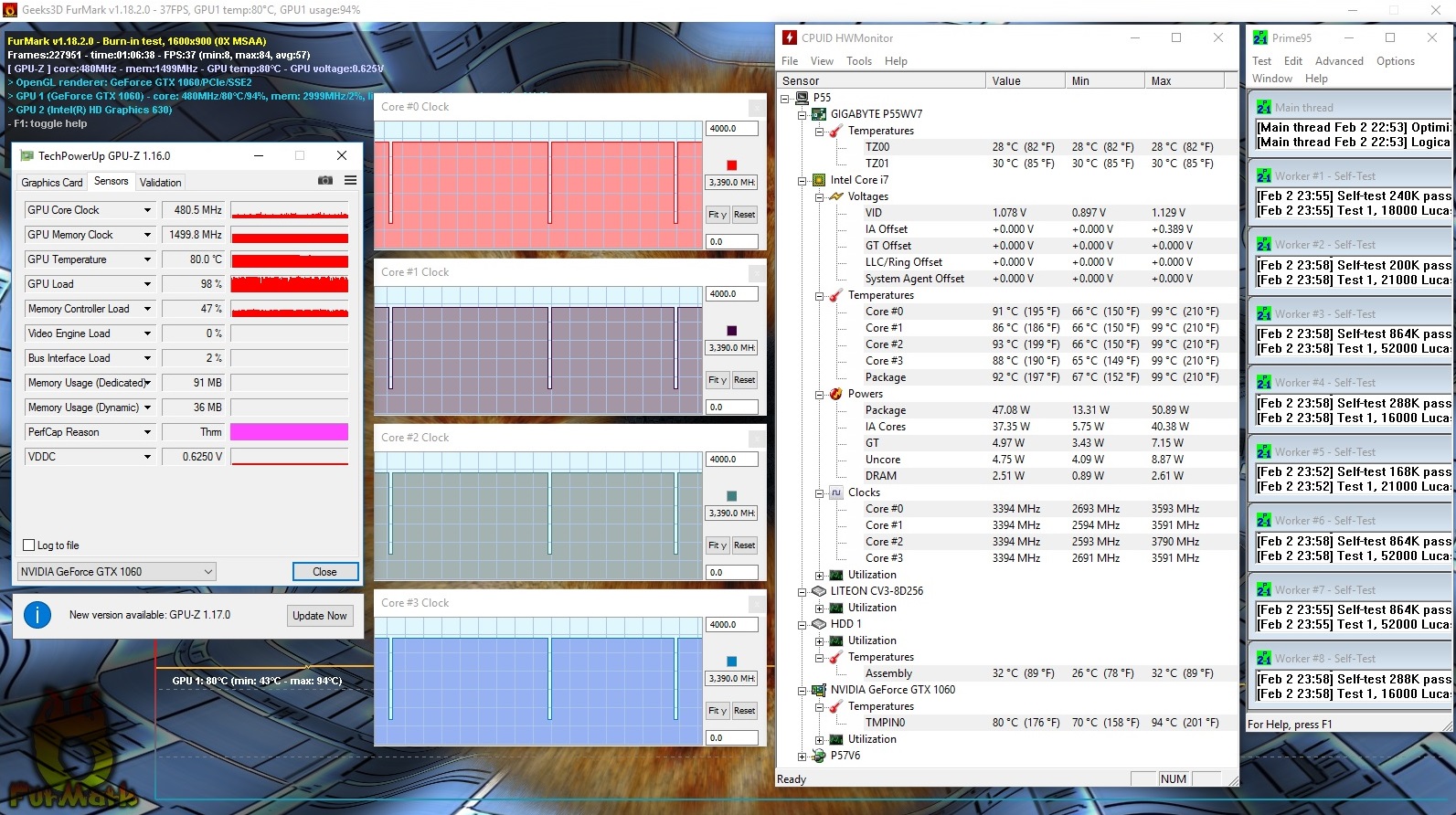Screen dimensions: 1456x815
Task: Click Reset on the Core #0 Clock graph
Action: pos(745,215)
